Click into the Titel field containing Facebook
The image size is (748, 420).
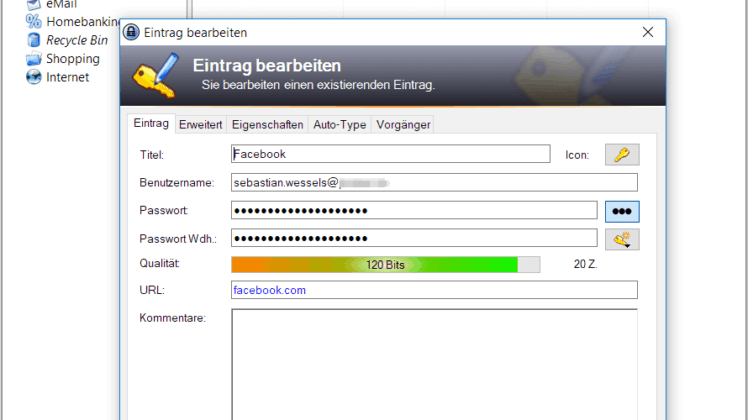pyautogui.click(x=391, y=154)
